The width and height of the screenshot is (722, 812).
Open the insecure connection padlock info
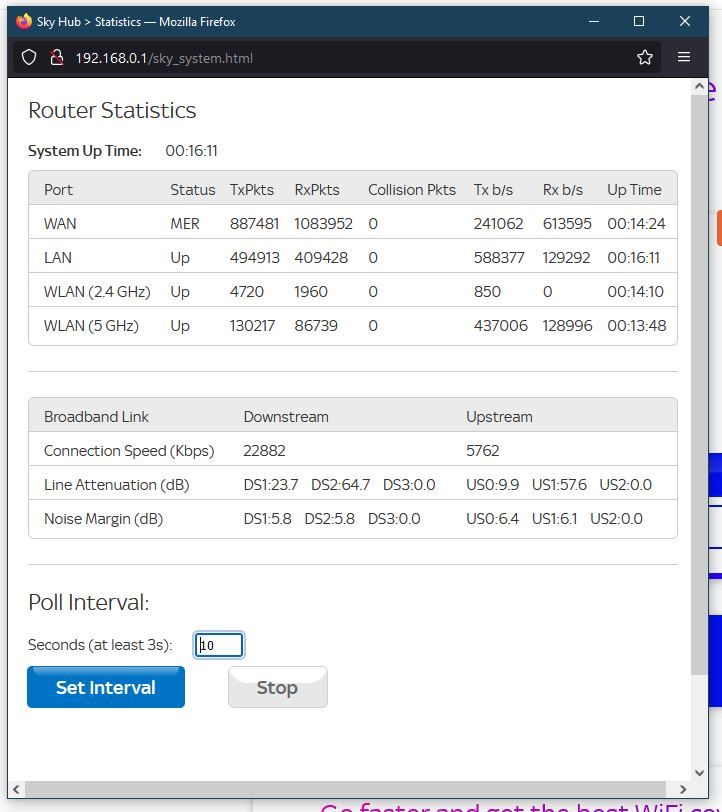[x=57, y=57]
